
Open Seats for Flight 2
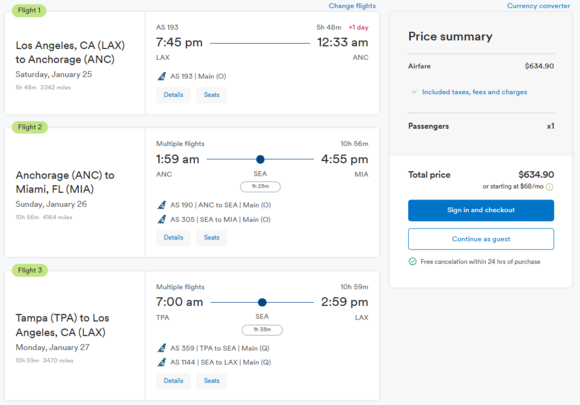tap(212, 238)
